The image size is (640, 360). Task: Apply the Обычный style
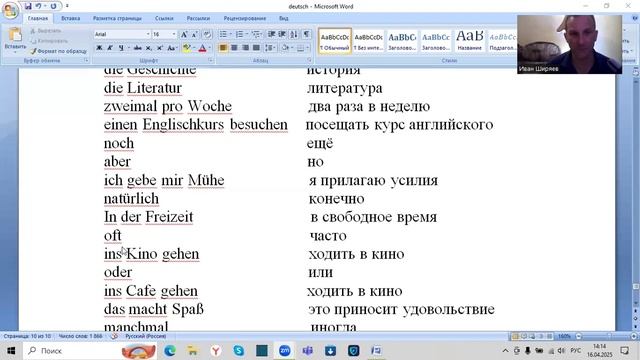[x=335, y=40]
